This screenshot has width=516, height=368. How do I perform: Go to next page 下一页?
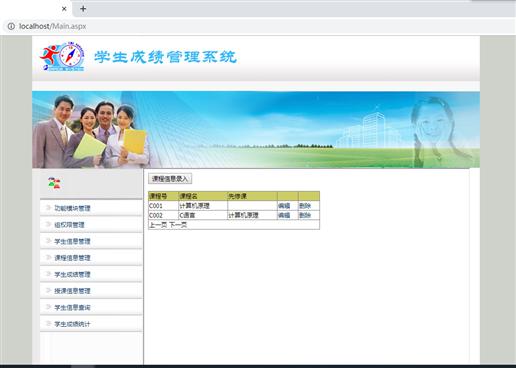tap(178, 225)
